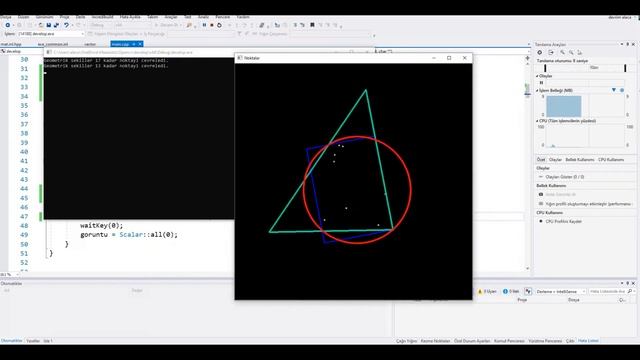Open the Araçlar menu
Viewport: 640px width, 360px height.
[x=171, y=17]
